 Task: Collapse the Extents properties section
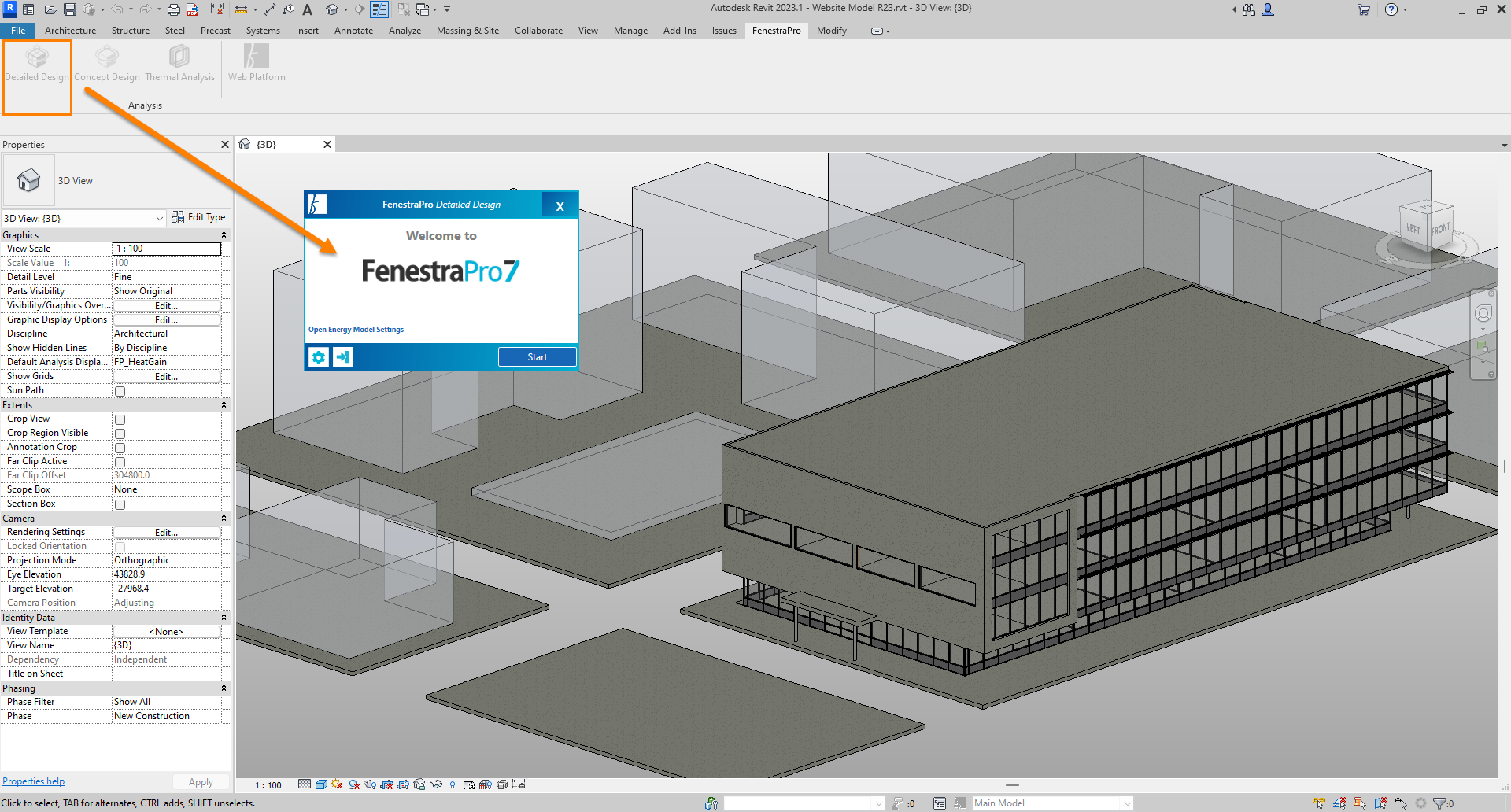point(224,404)
